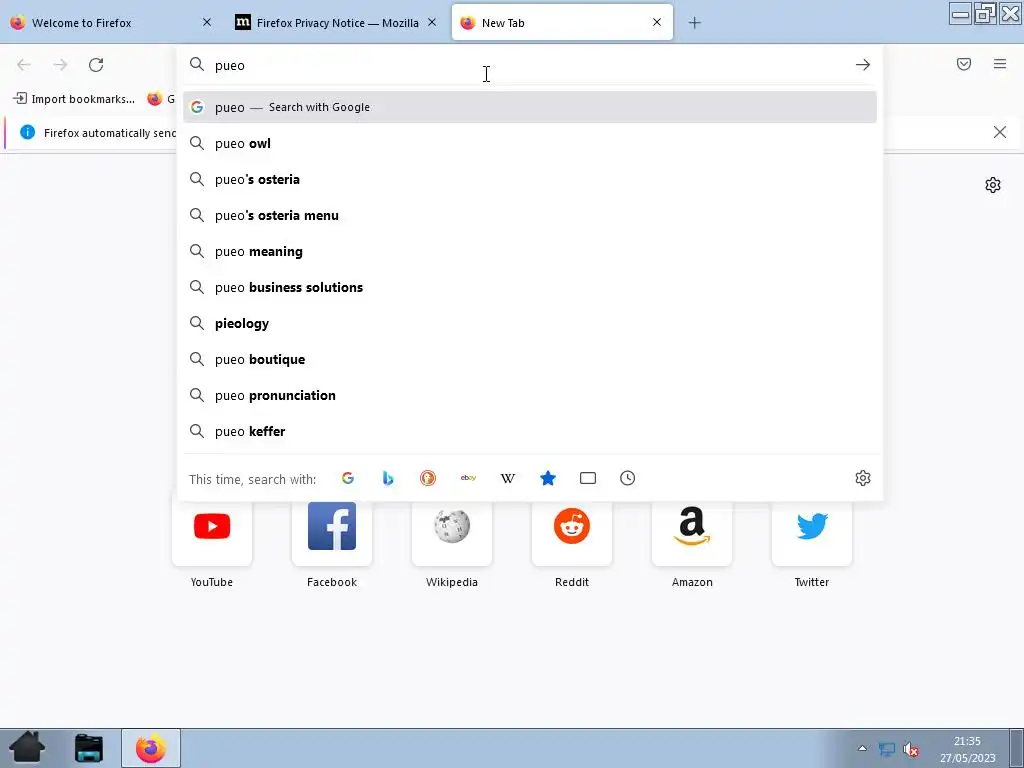Click the Go arrow in the address bar
Image resolution: width=1024 pixels, height=768 pixels.
pos(863,65)
